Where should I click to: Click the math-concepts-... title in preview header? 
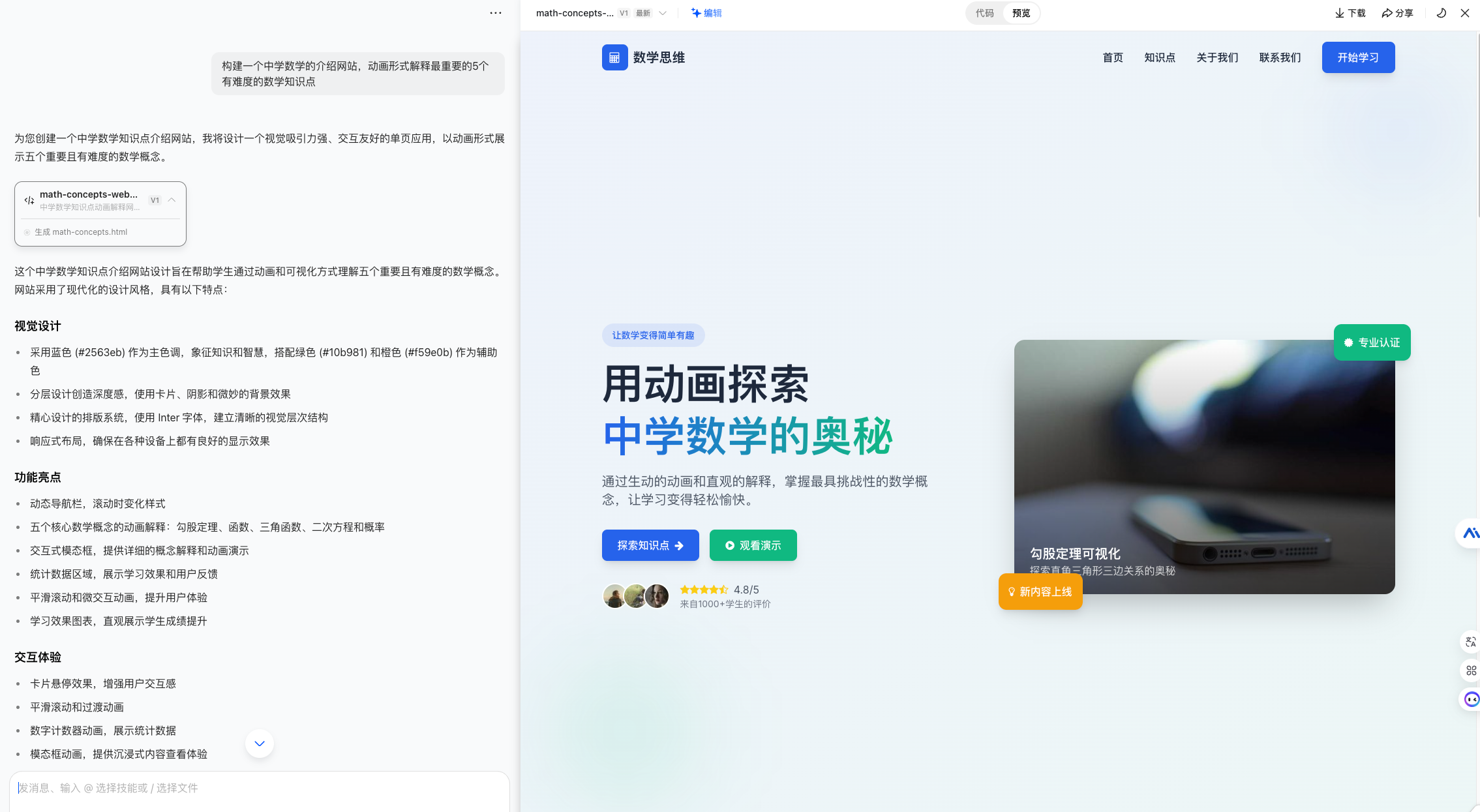pos(575,13)
